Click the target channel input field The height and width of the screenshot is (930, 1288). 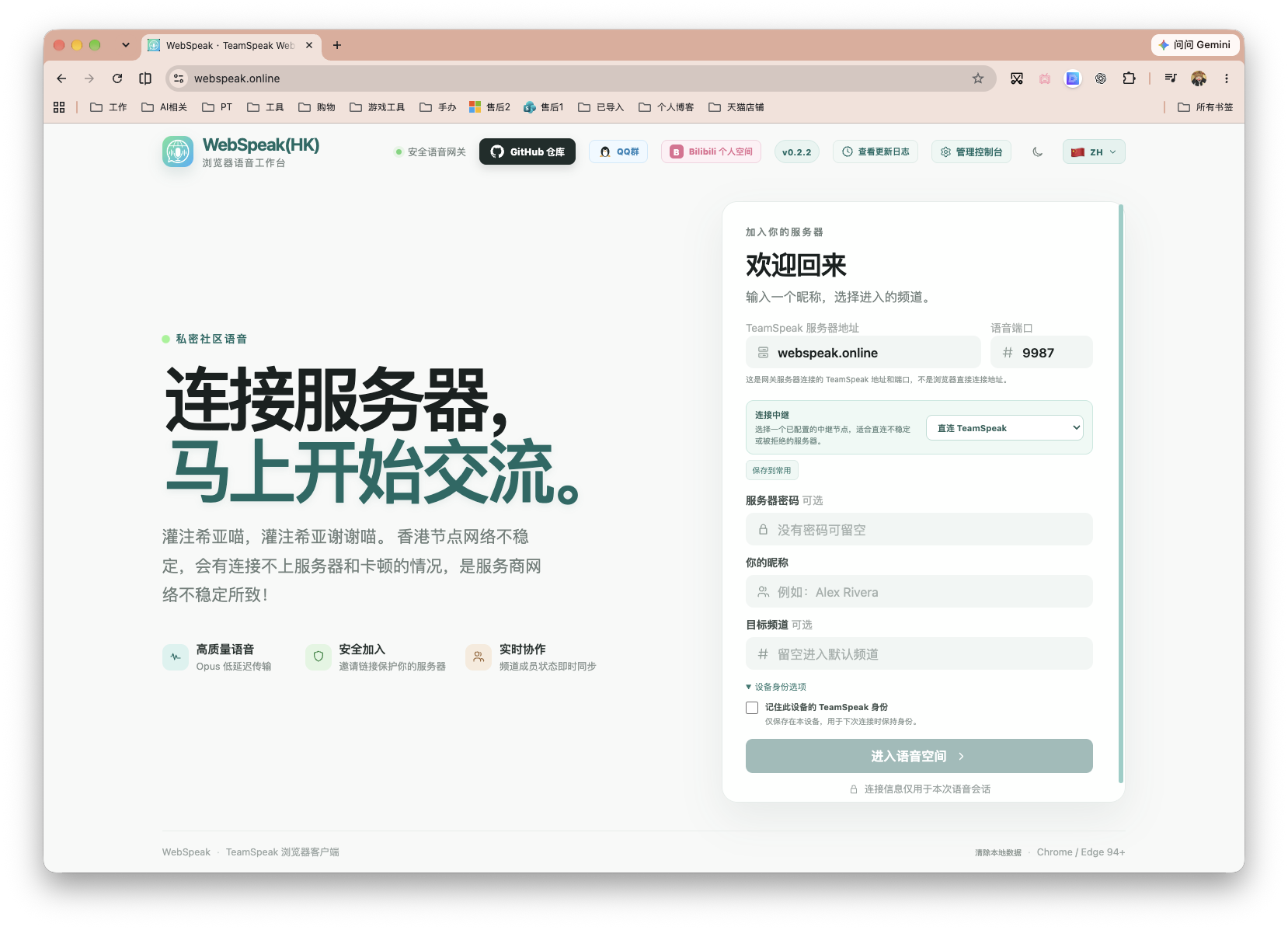919,653
